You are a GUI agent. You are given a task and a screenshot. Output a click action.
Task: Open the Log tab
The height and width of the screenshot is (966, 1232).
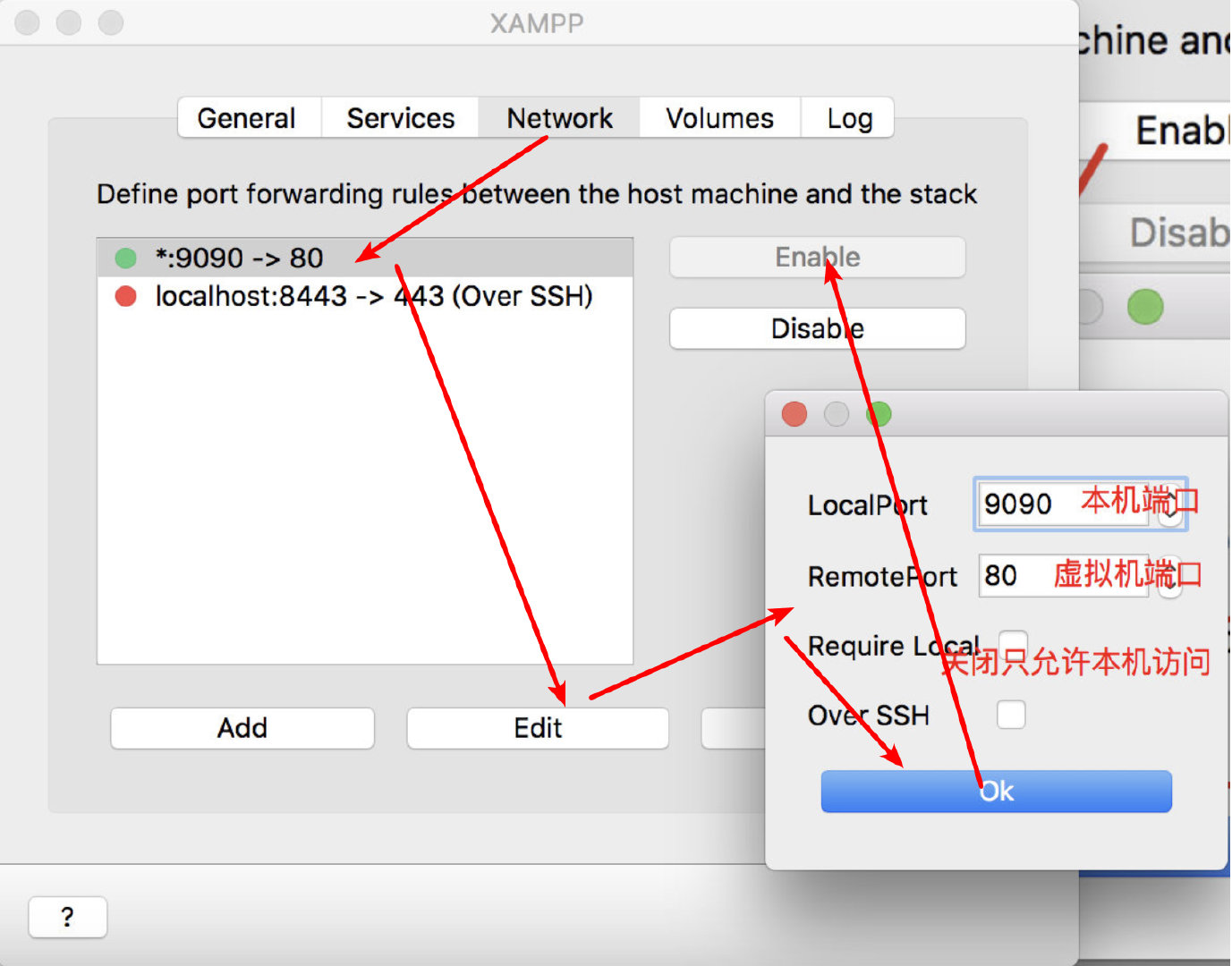848,118
